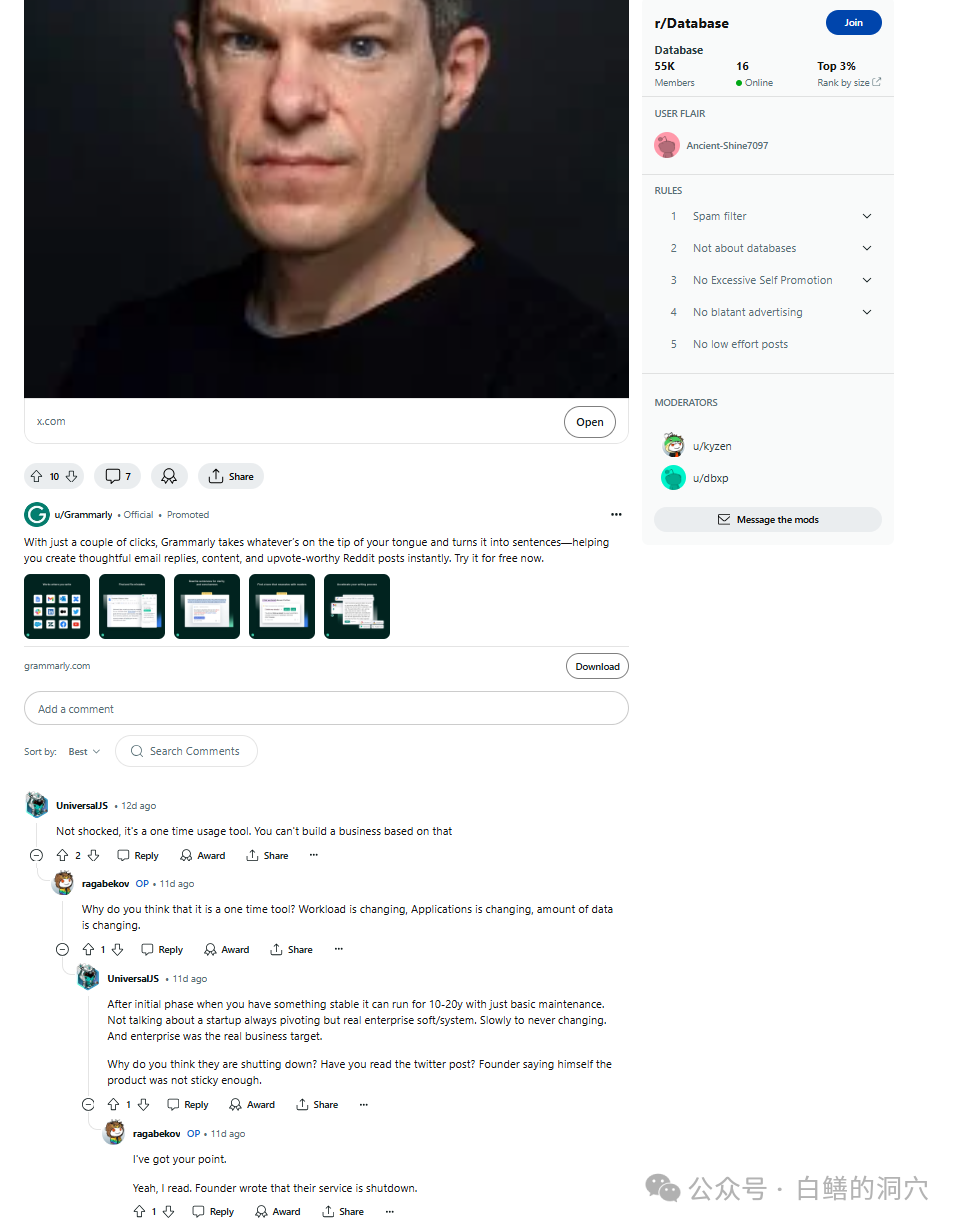Open the Sort by Best dropdown
Screen dimensions: 959x1227
[84, 751]
